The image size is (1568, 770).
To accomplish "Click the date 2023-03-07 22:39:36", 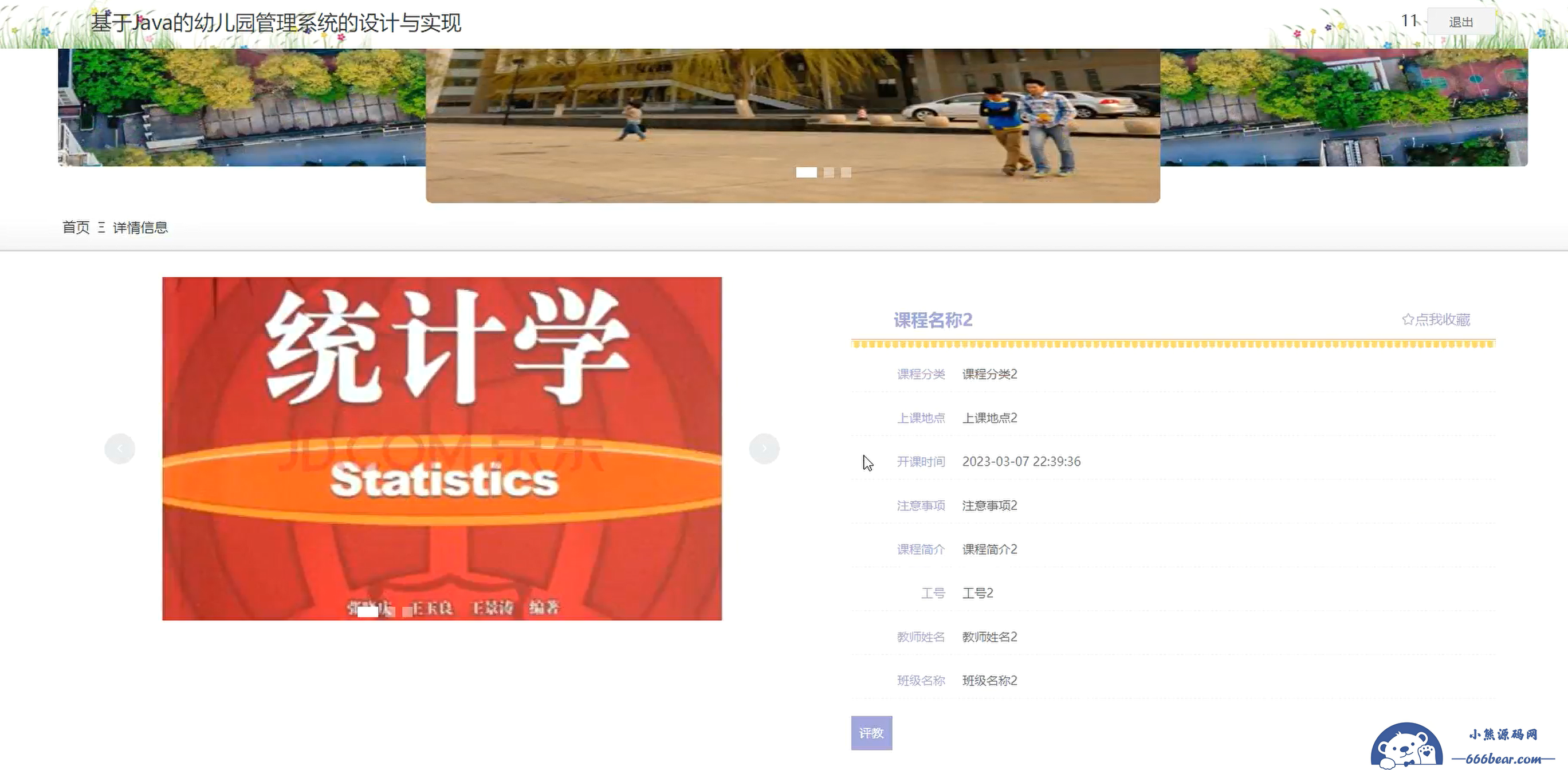I will click(x=1021, y=461).
